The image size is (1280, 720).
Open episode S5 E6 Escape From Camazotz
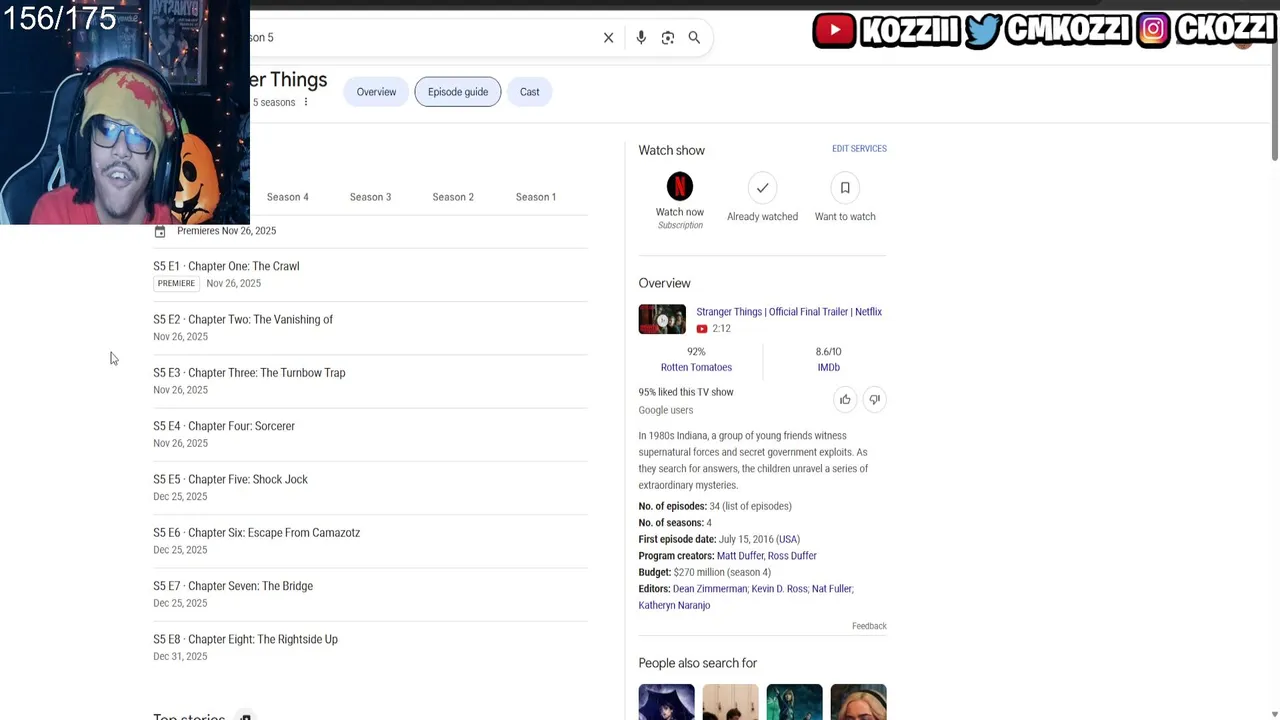pyautogui.click(x=370, y=540)
